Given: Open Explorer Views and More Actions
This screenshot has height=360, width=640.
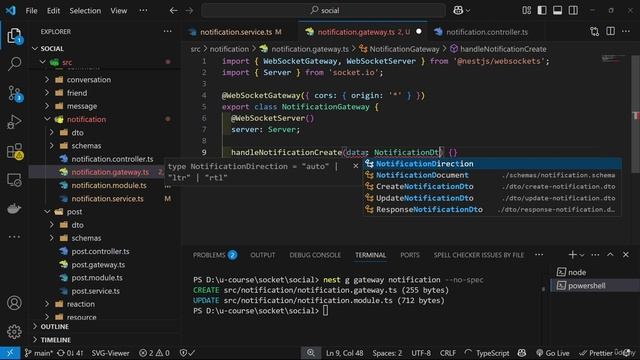Looking at the screenshot, I should point(167,31).
